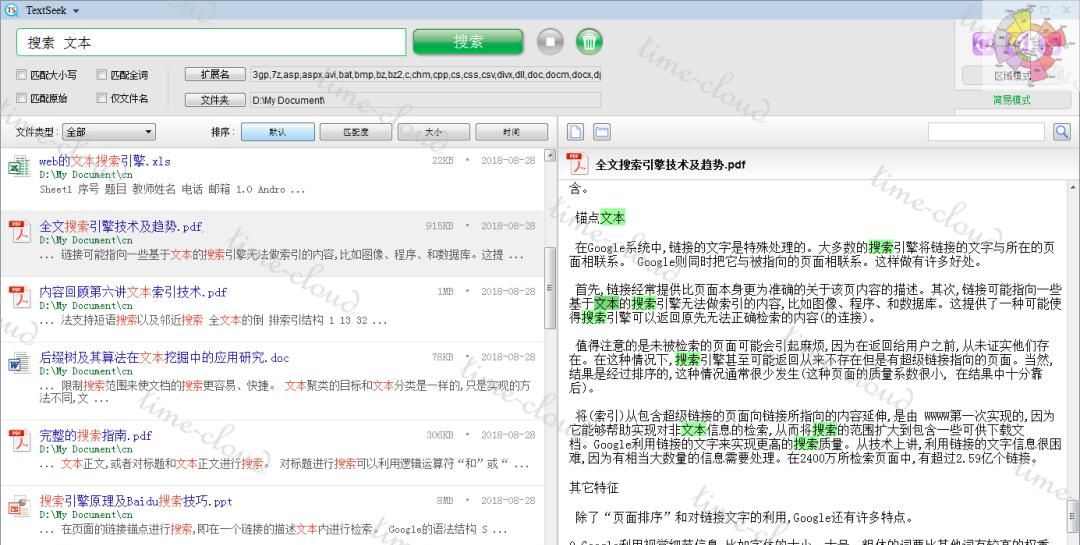Click the open folder icon above preview

[602, 132]
